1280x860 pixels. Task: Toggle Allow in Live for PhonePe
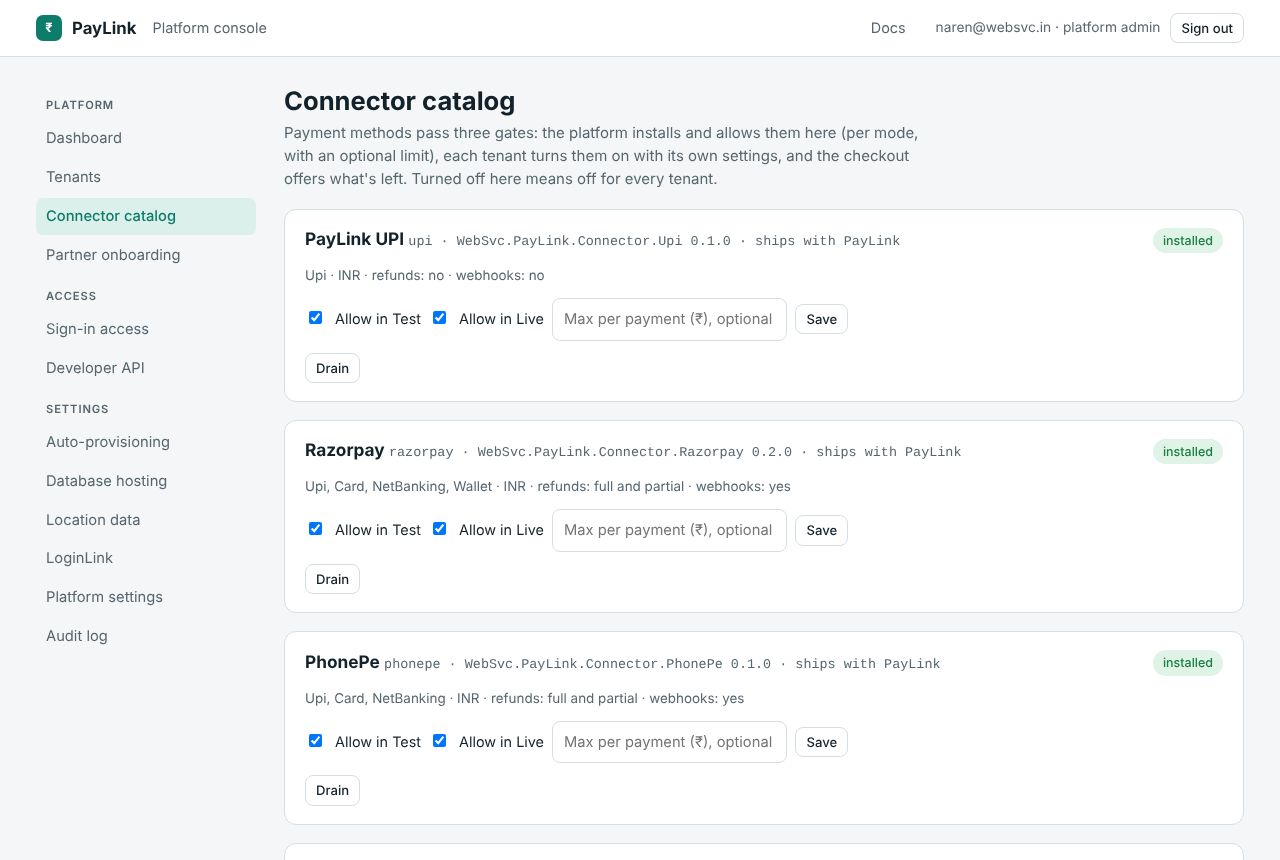439,741
